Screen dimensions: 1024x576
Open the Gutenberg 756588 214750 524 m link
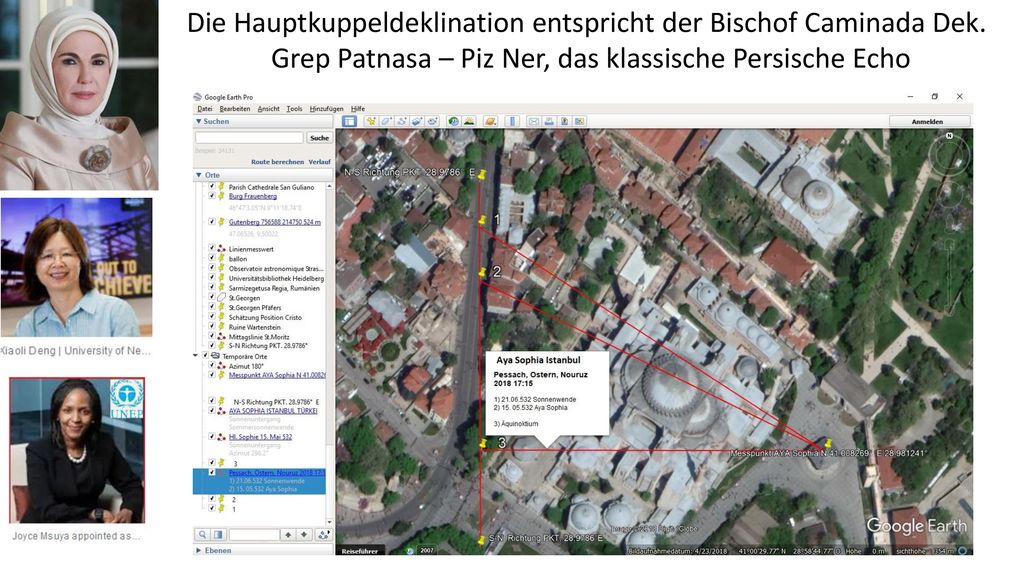(274, 222)
